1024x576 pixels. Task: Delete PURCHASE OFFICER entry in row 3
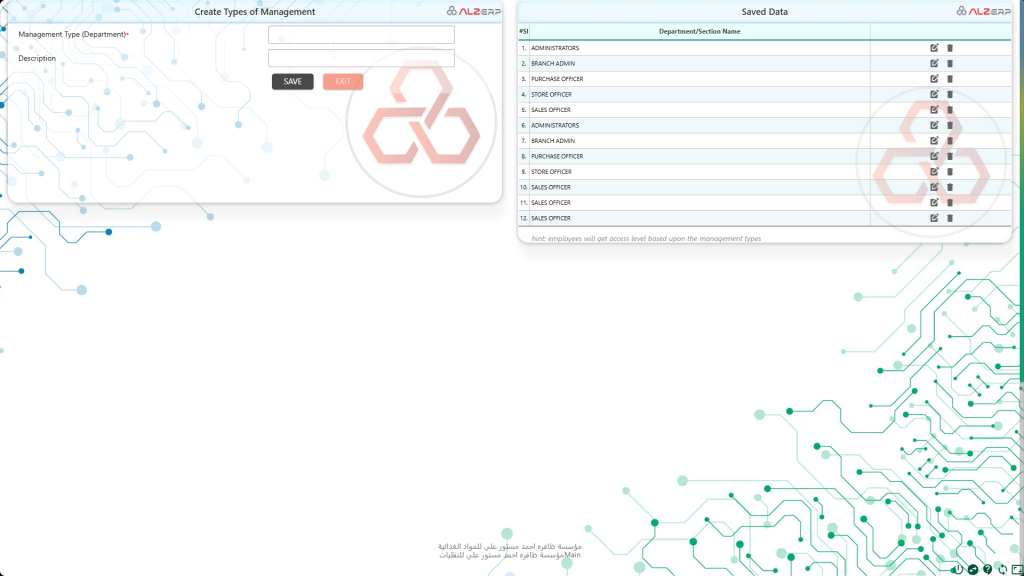click(x=950, y=79)
